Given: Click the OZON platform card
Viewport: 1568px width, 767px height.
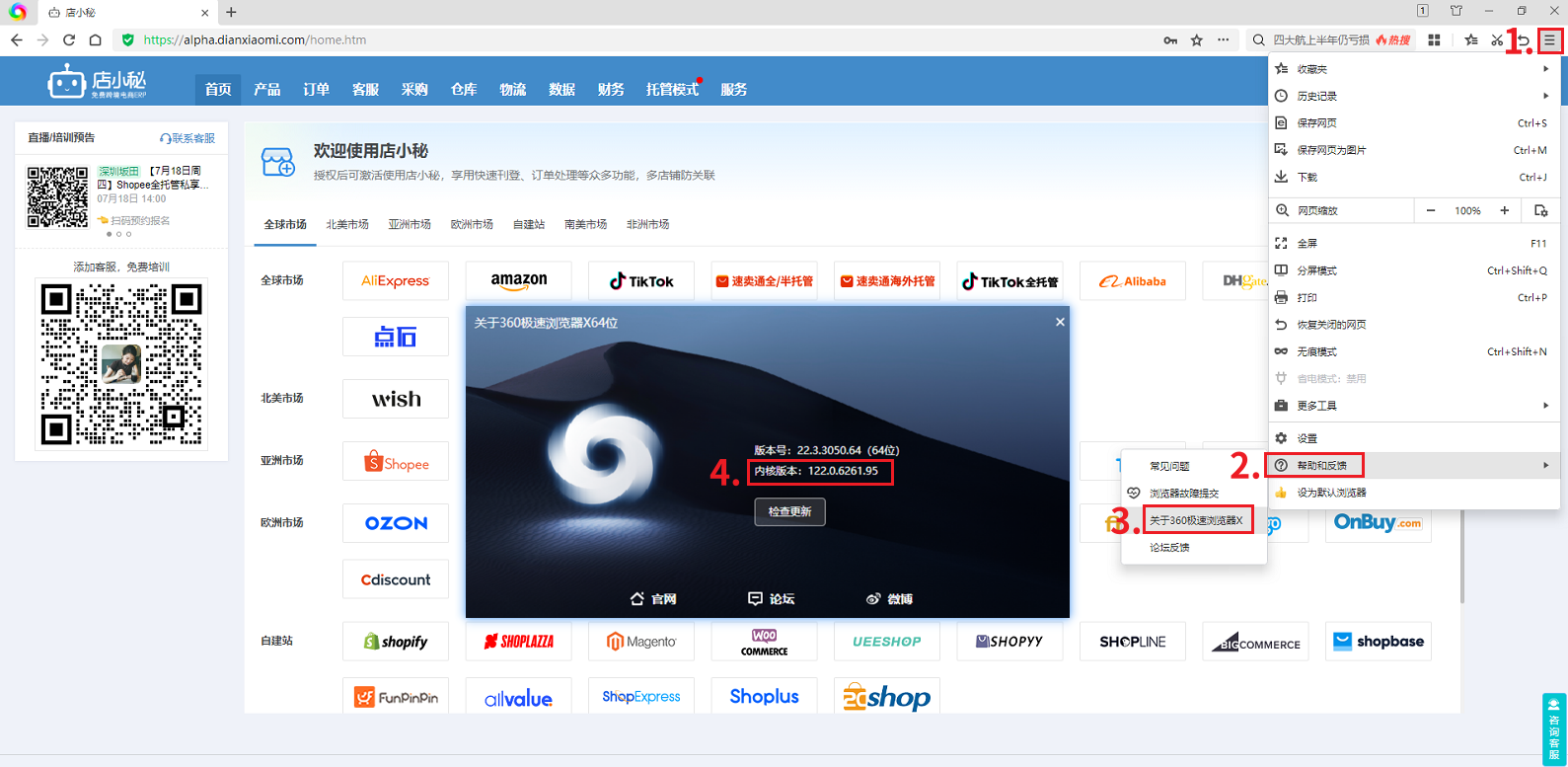Looking at the screenshot, I should [x=396, y=523].
